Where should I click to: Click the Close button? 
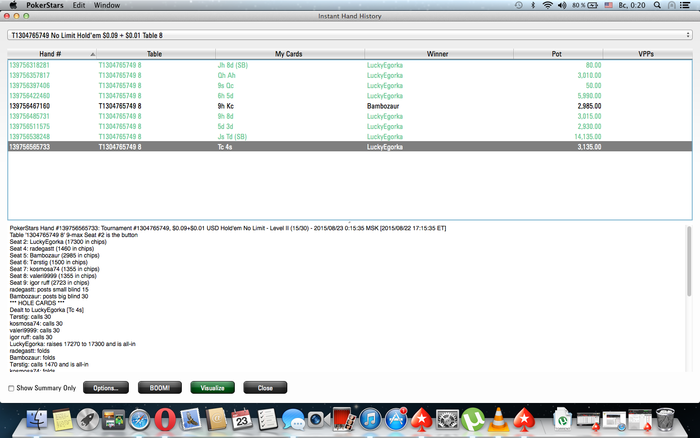tap(265, 388)
